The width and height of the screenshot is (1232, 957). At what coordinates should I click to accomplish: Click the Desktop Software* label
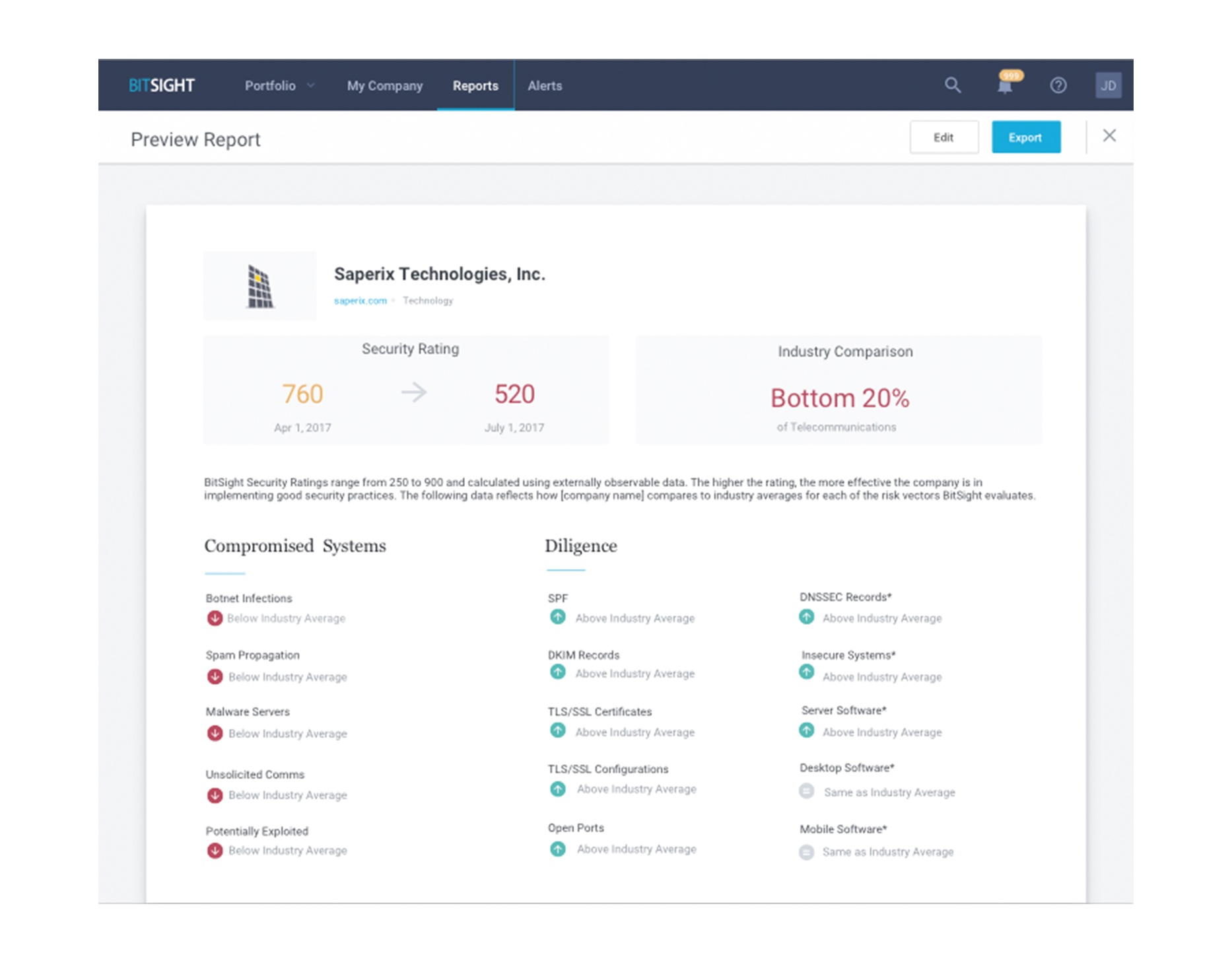click(847, 768)
